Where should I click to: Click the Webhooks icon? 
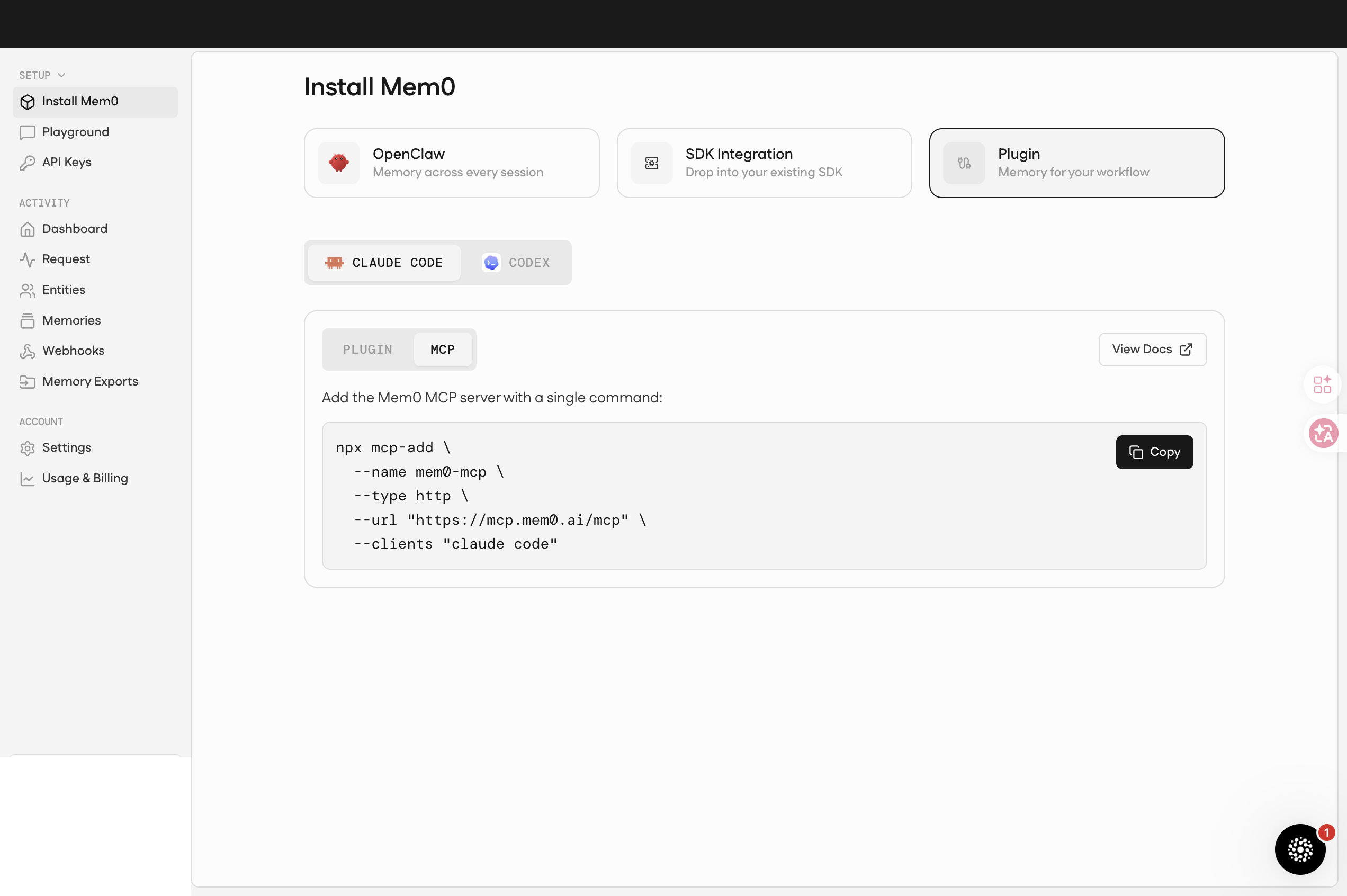tap(28, 351)
